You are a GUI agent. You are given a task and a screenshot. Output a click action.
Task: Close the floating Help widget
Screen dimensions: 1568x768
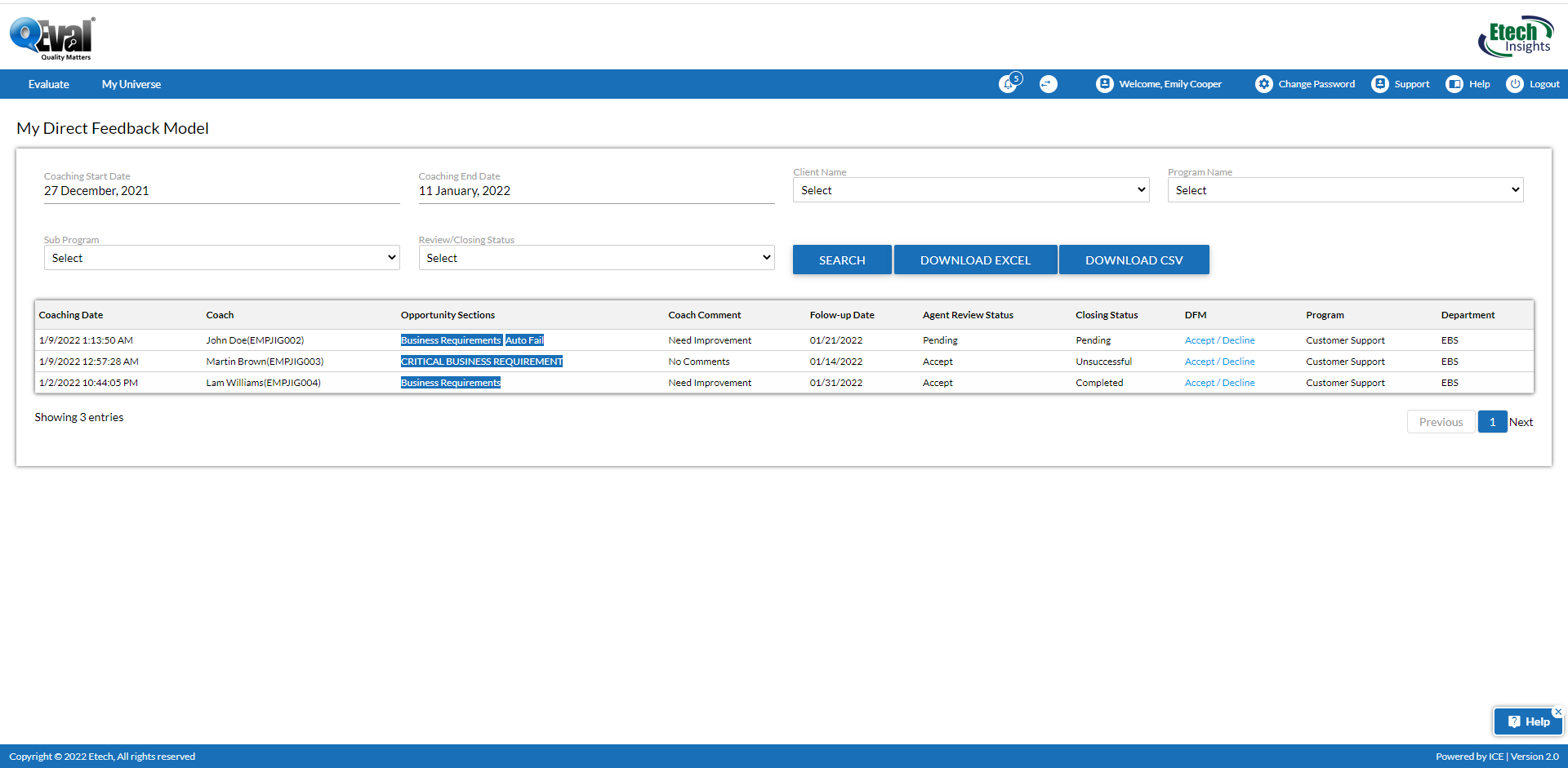(1557, 712)
